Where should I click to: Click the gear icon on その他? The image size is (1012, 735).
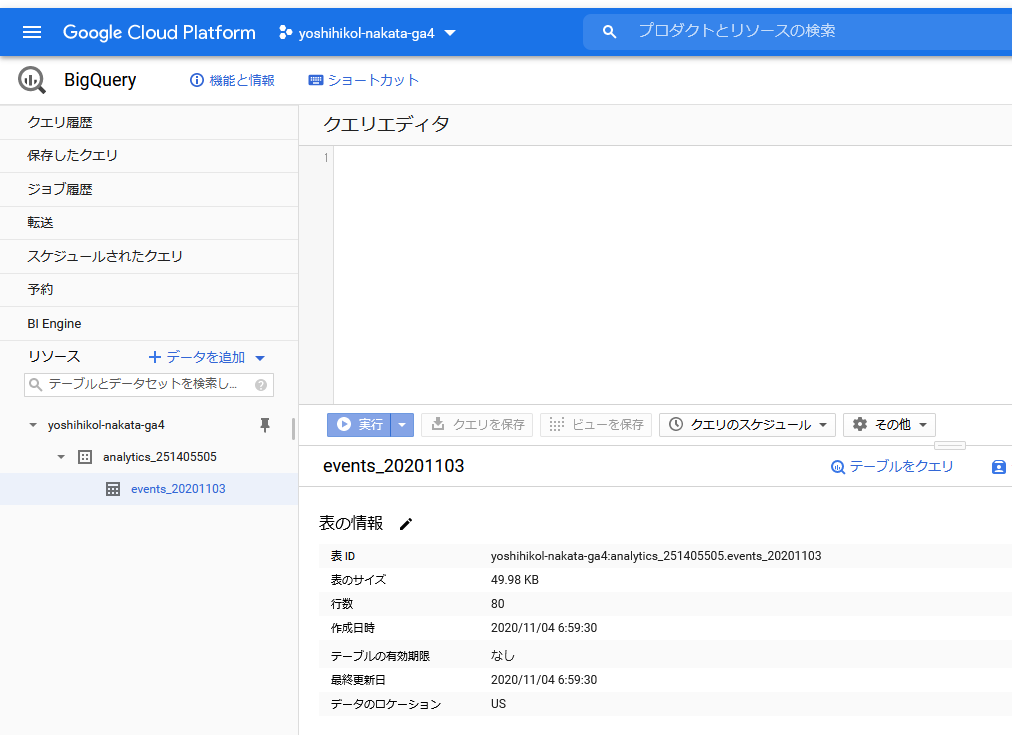860,424
